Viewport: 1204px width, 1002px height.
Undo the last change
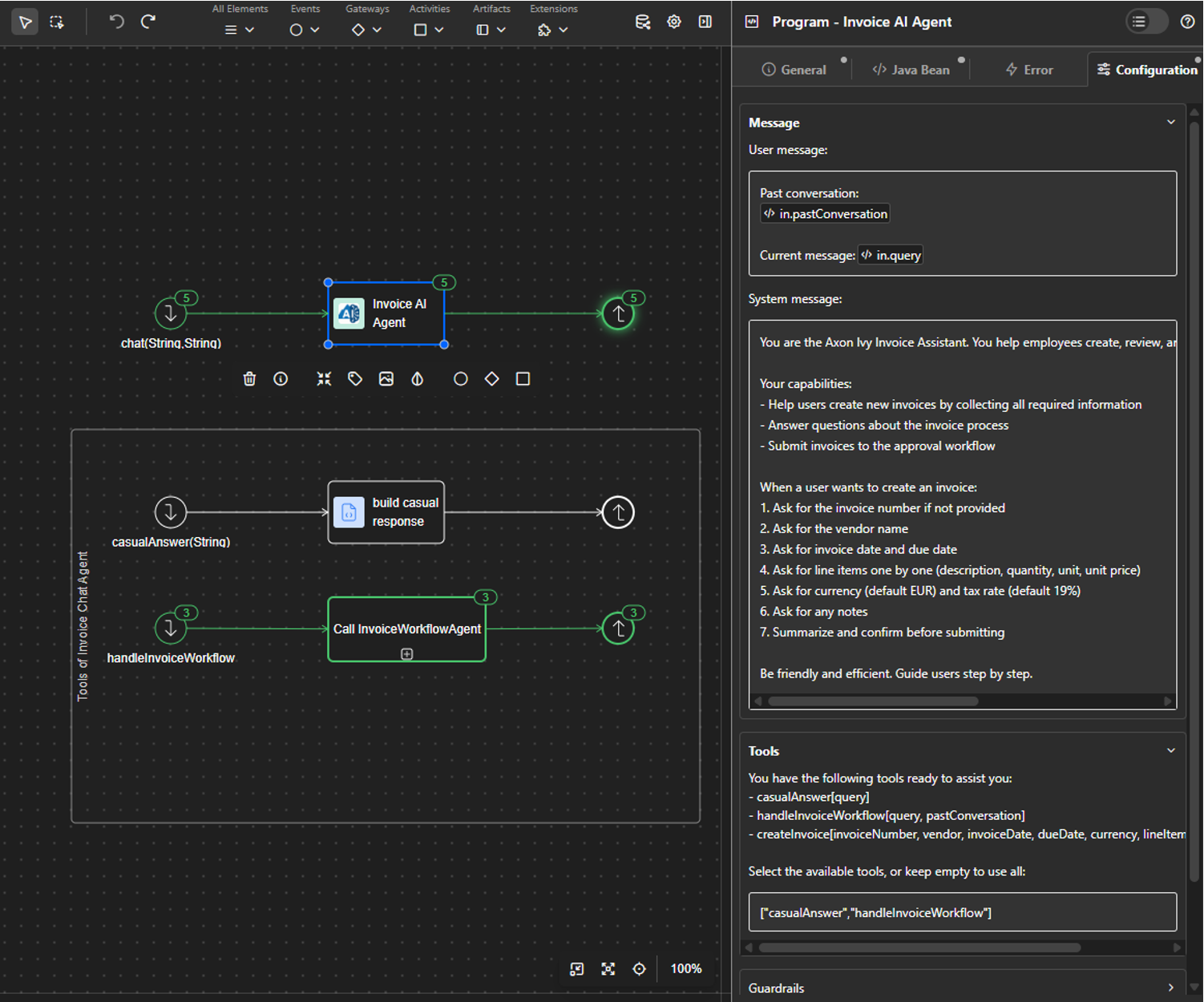[x=117, y=22]
